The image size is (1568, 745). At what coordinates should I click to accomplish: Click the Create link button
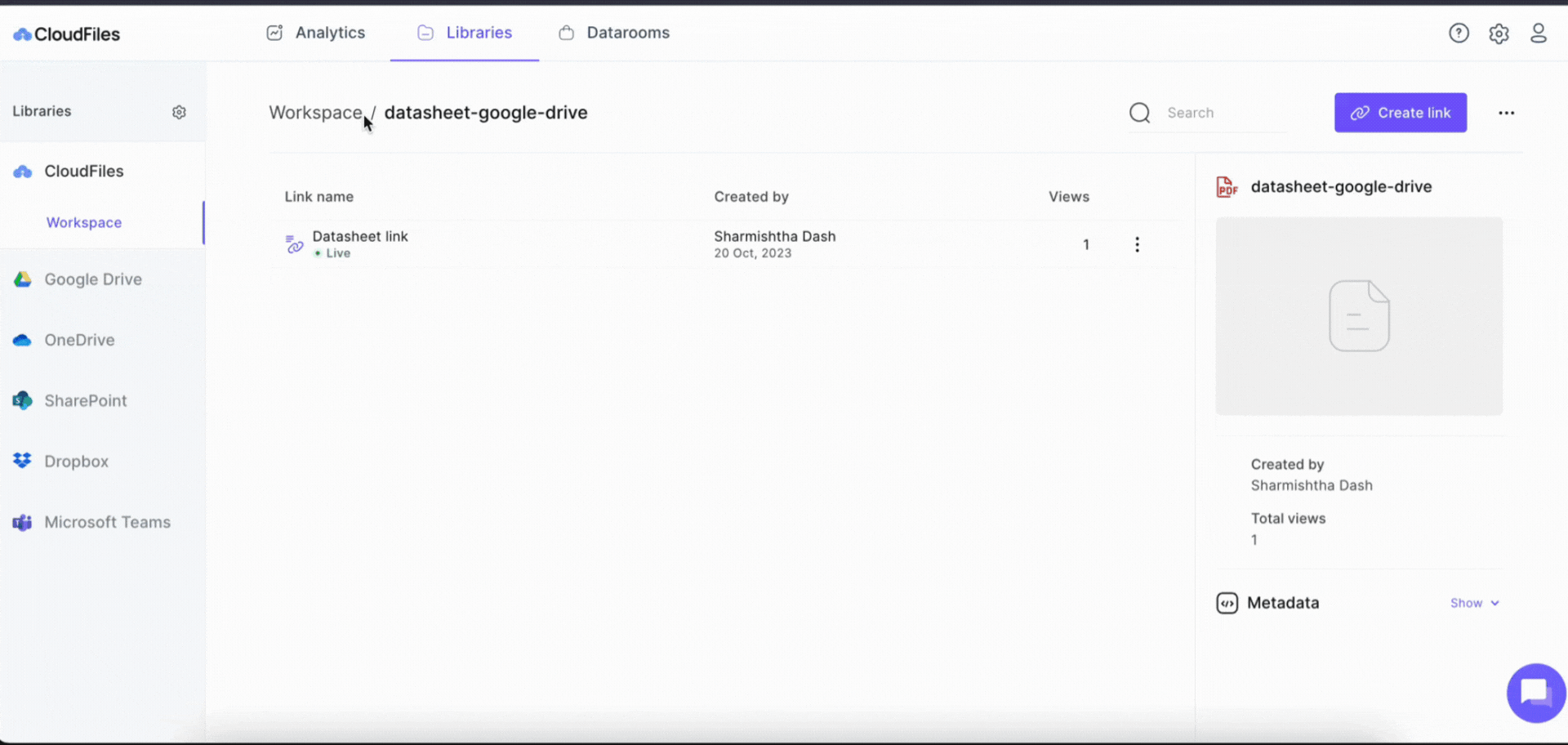click(x=1400, y=113)
